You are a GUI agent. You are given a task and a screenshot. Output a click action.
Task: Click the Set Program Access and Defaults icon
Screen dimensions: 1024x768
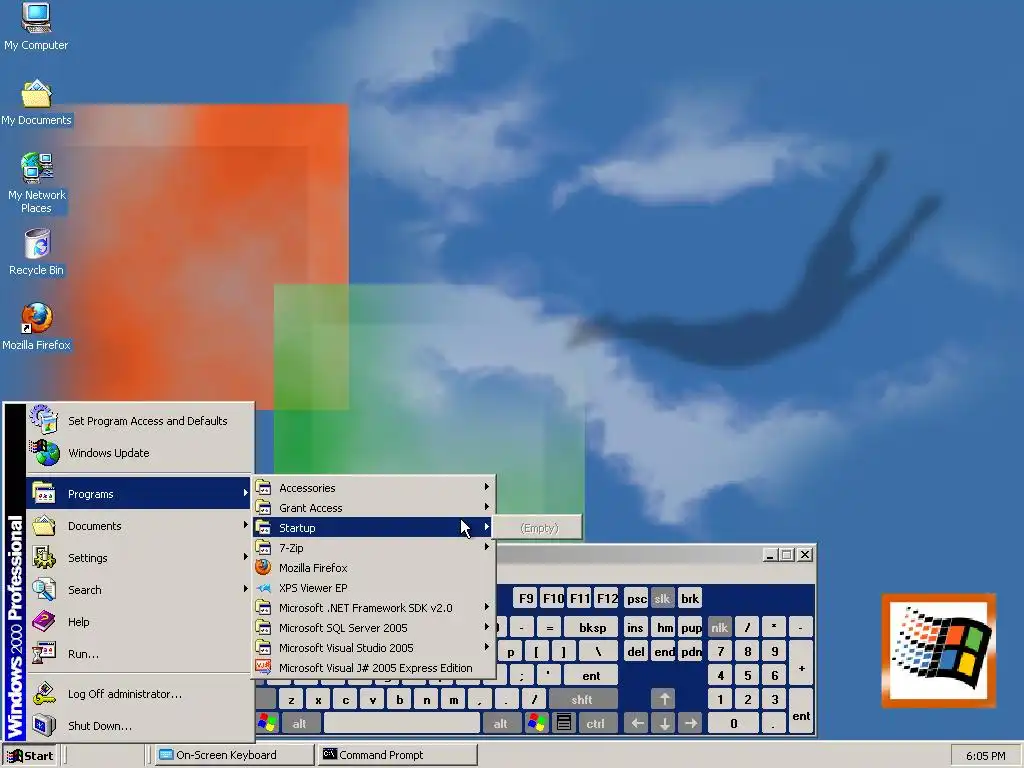44,420
